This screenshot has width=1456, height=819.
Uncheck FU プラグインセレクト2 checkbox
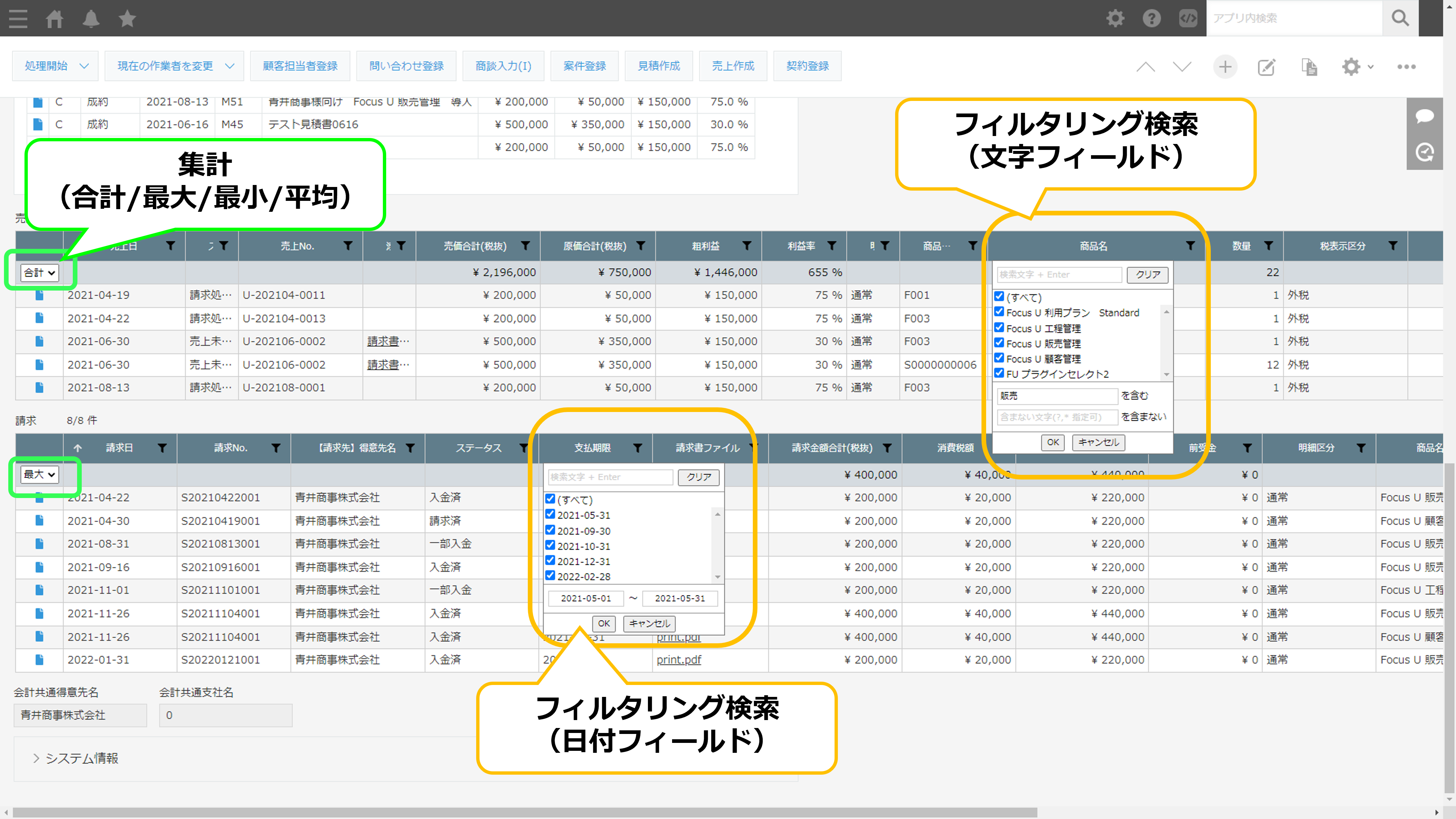(999, 374)
